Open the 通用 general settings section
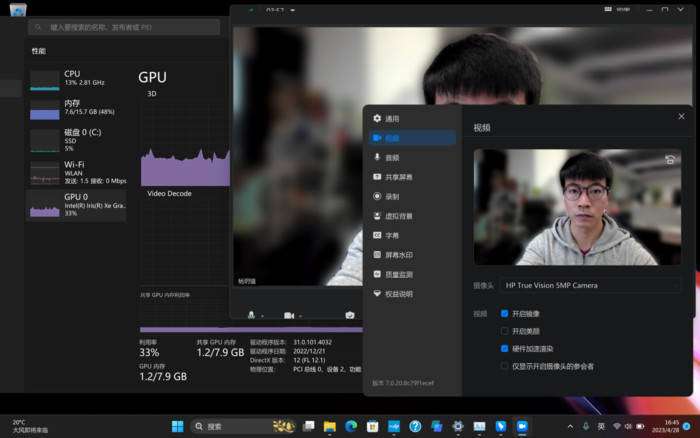700x438 pixels. coord(391,118)
